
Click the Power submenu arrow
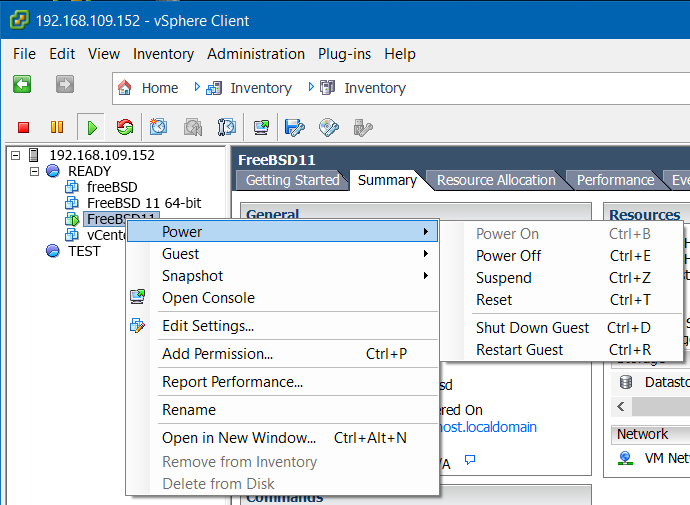(426, 231)
